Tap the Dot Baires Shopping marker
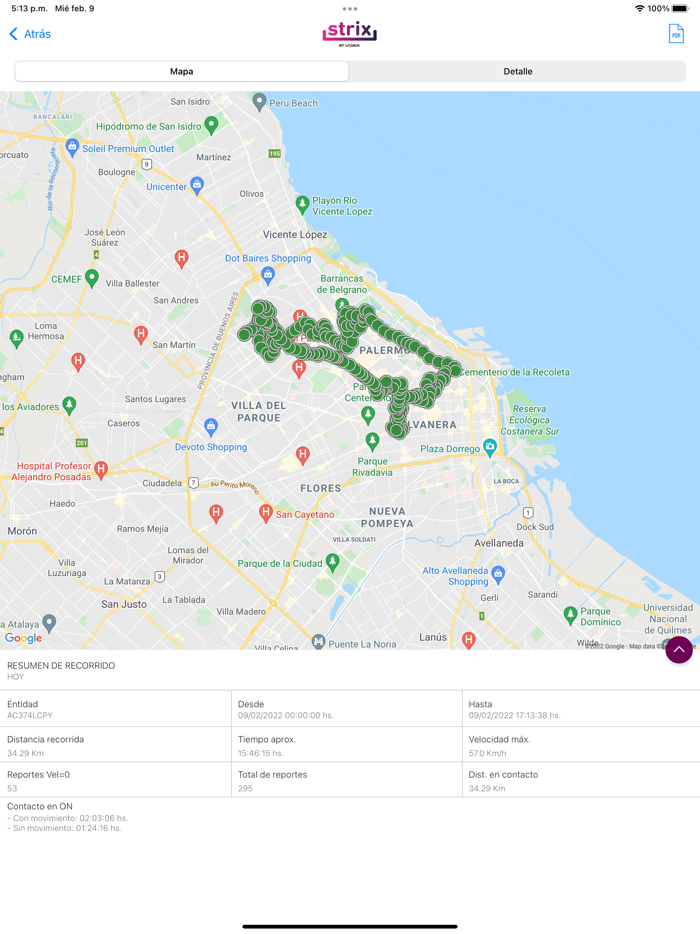Screen dimensions: 700x934 pyautogui.click(x=268, y=275)
